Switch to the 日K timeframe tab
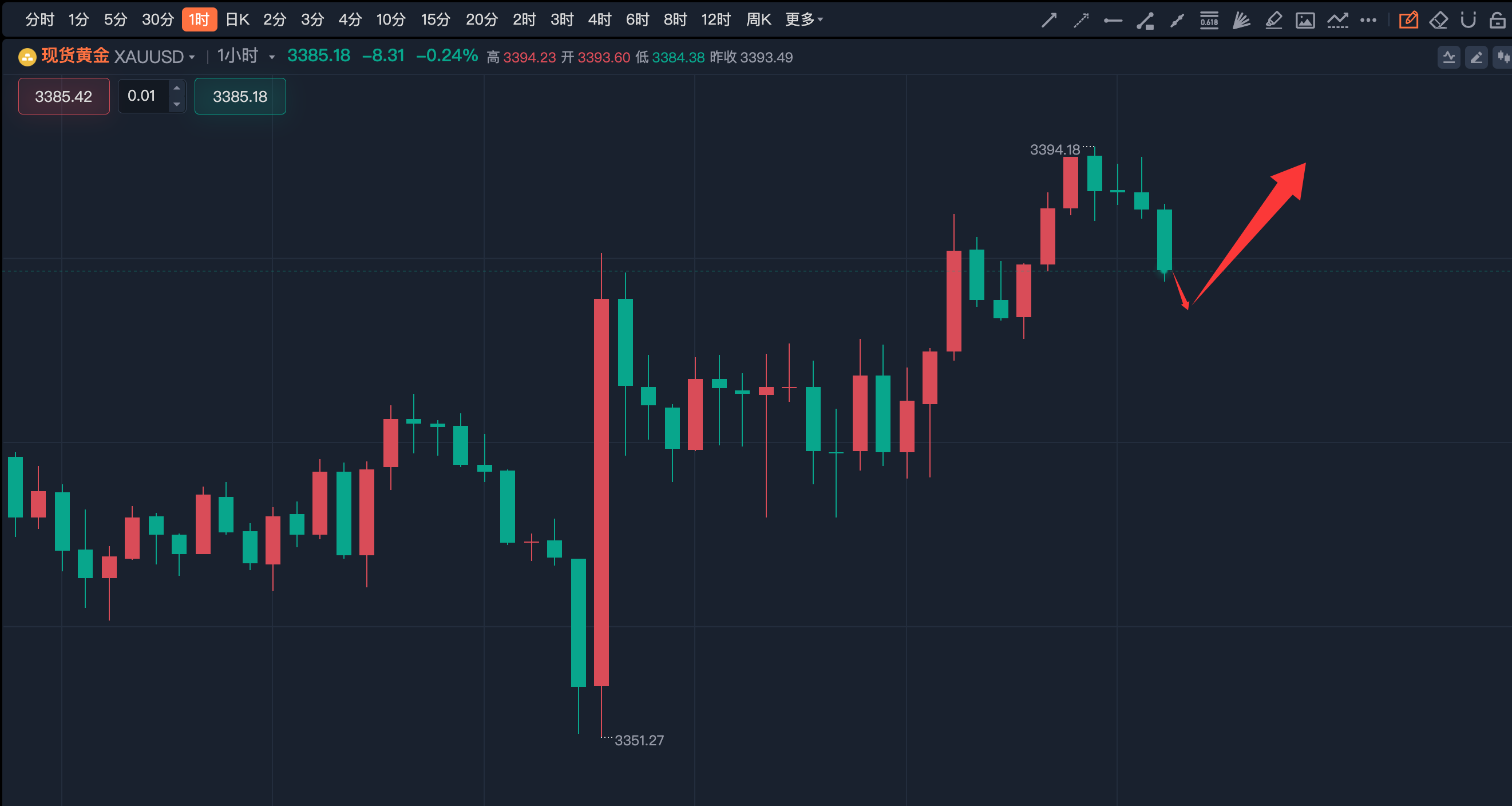 237,19
